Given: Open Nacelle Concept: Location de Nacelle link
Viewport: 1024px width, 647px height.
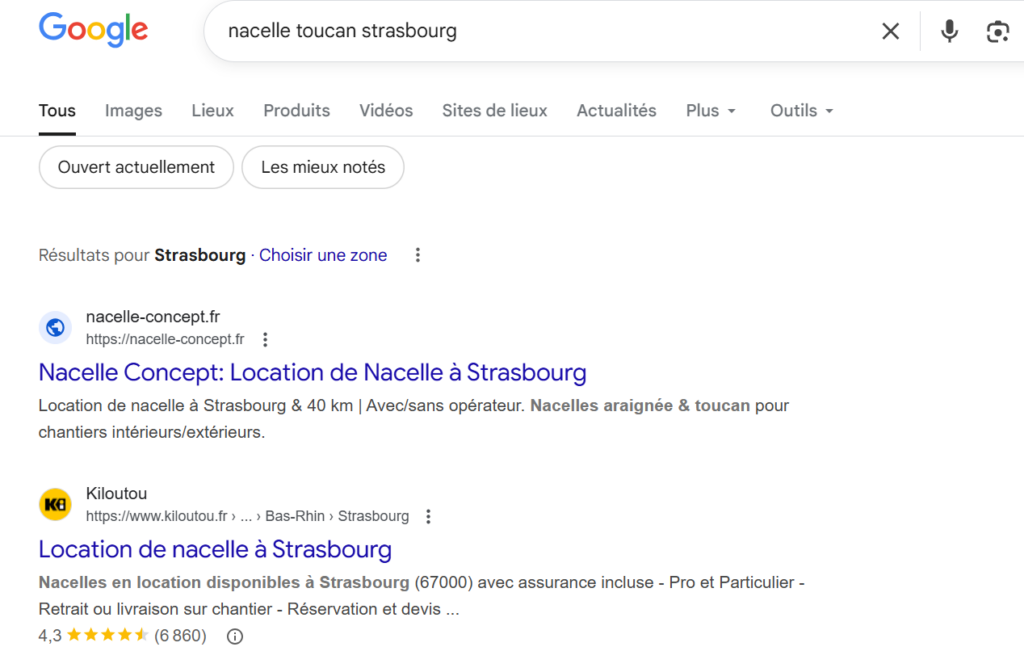Looking at the screenshot, I should pyautogui.click(x=312, y=373).
